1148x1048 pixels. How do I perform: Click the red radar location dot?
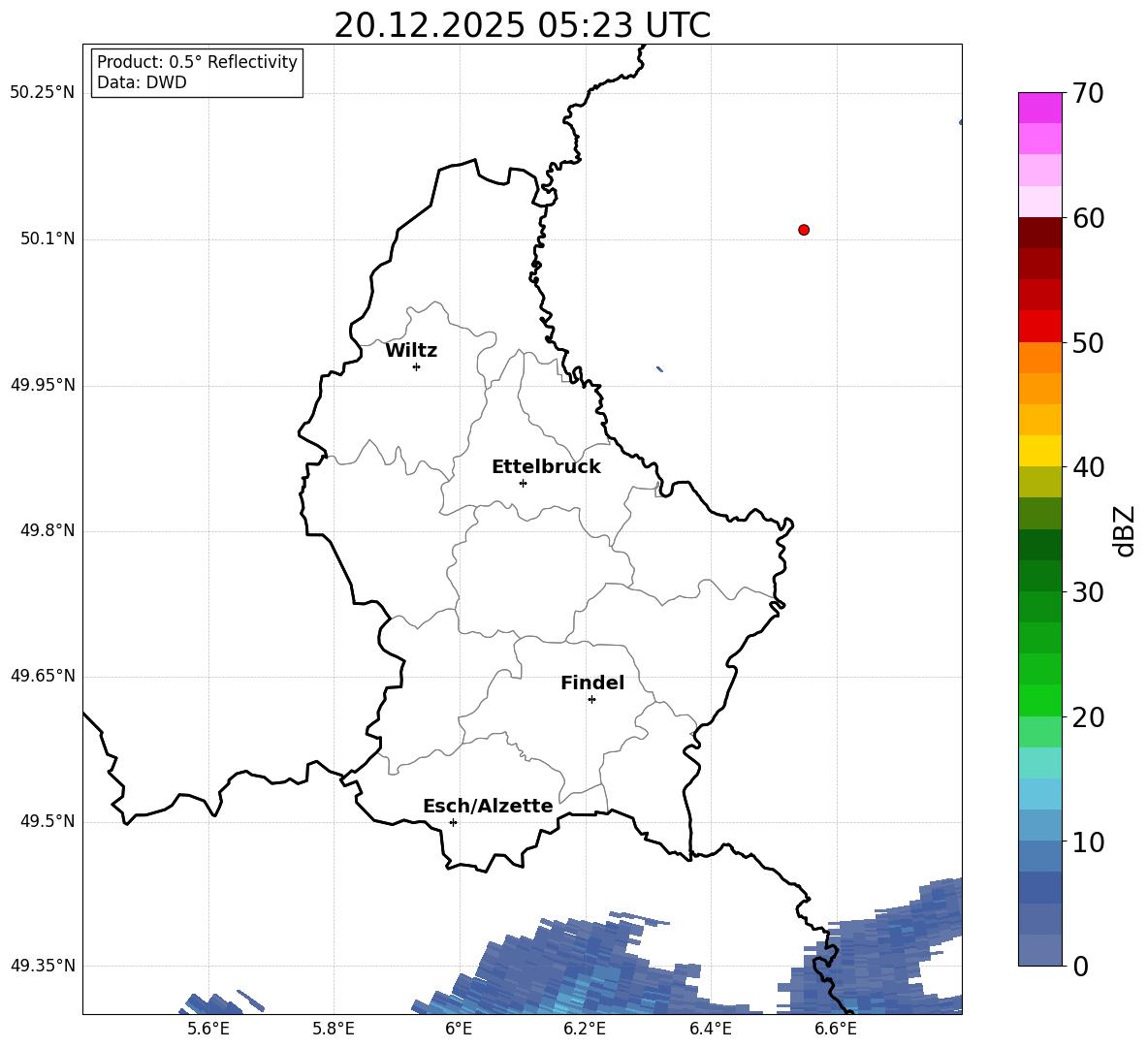click(804, 230)
